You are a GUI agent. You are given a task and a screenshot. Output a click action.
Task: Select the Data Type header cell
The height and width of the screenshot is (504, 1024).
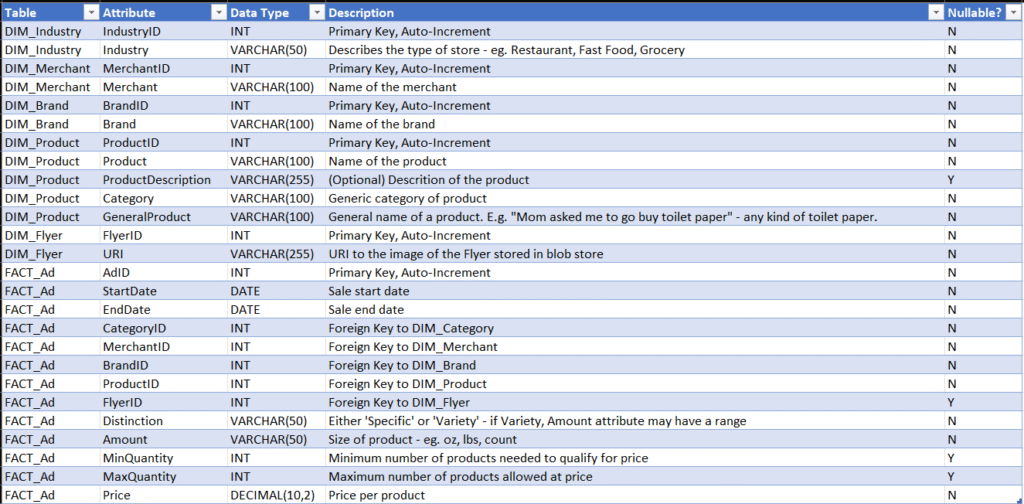[x=276, y=13]
